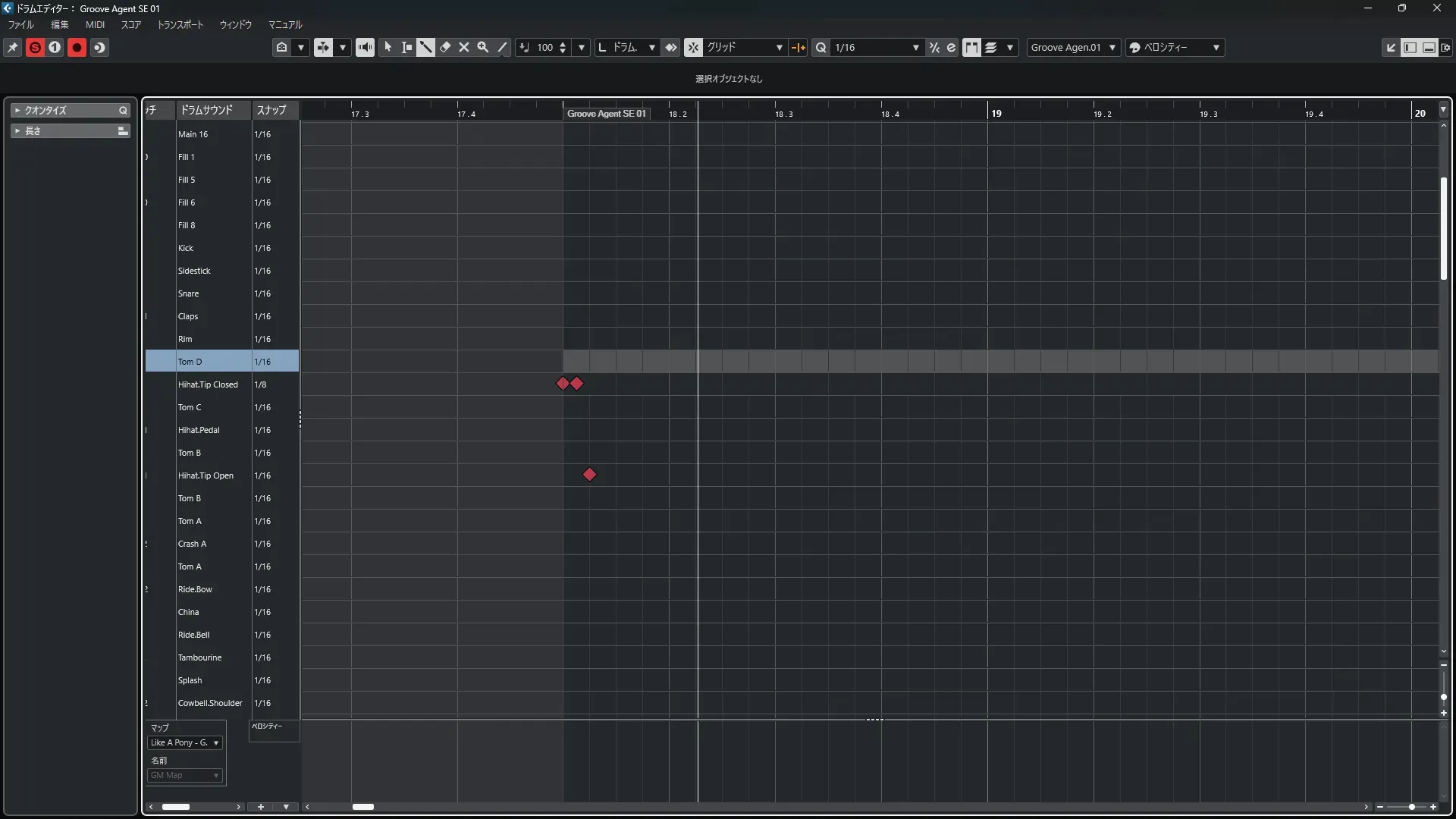Image resolution: width=1456 pixels, height=819 pixels.
Task: Toggle Acoustic Feedback speaker button
Action: (365, 47)
